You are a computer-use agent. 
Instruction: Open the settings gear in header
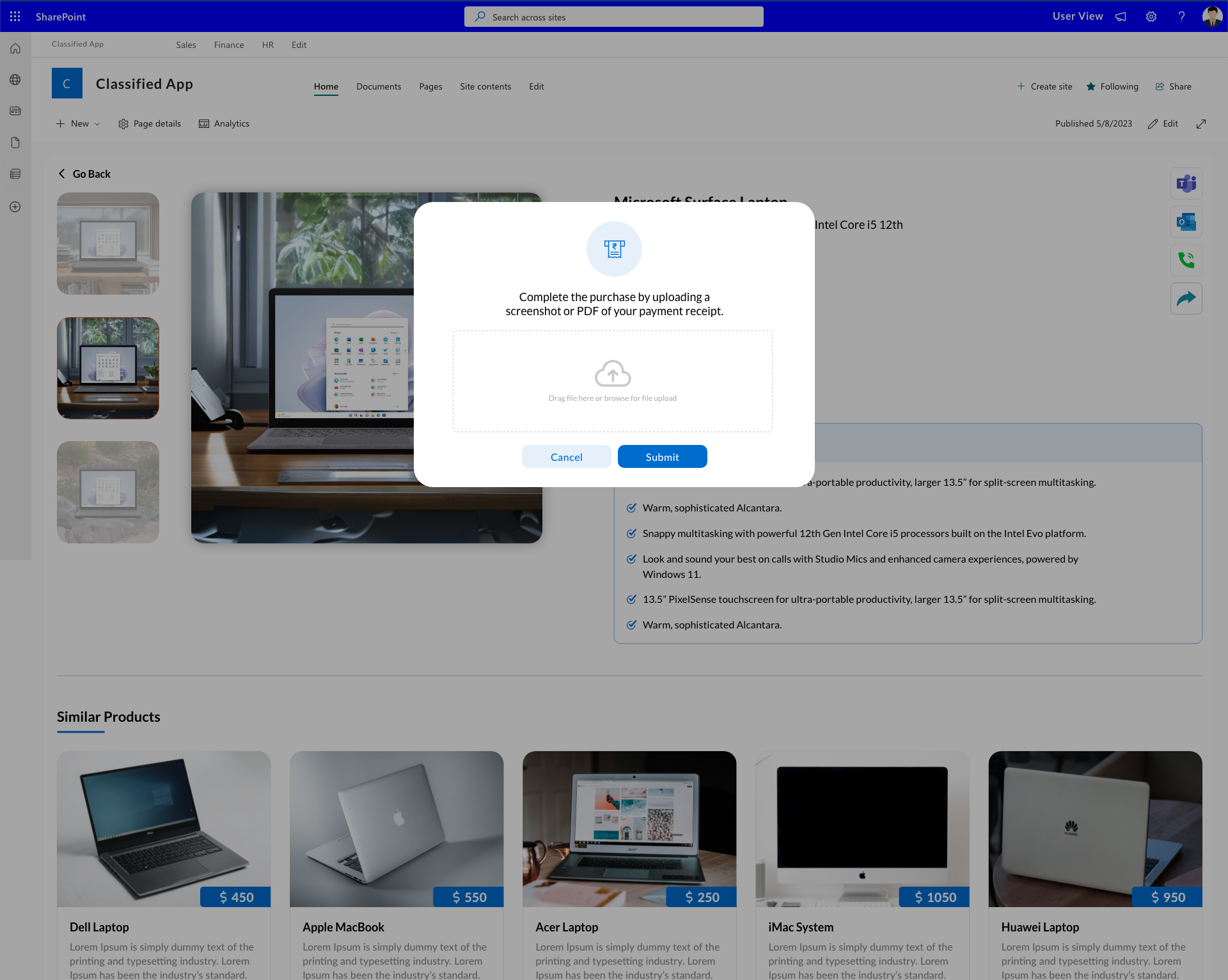[x=1151, y=17]
